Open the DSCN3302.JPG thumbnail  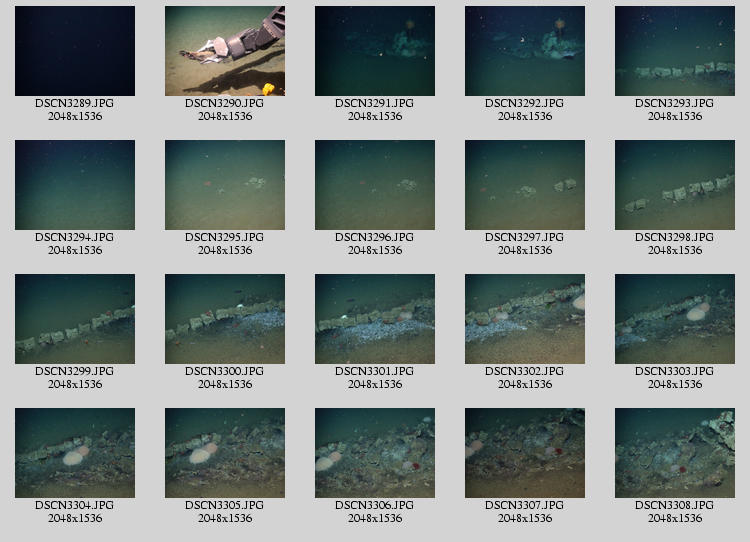pos(525,319)
